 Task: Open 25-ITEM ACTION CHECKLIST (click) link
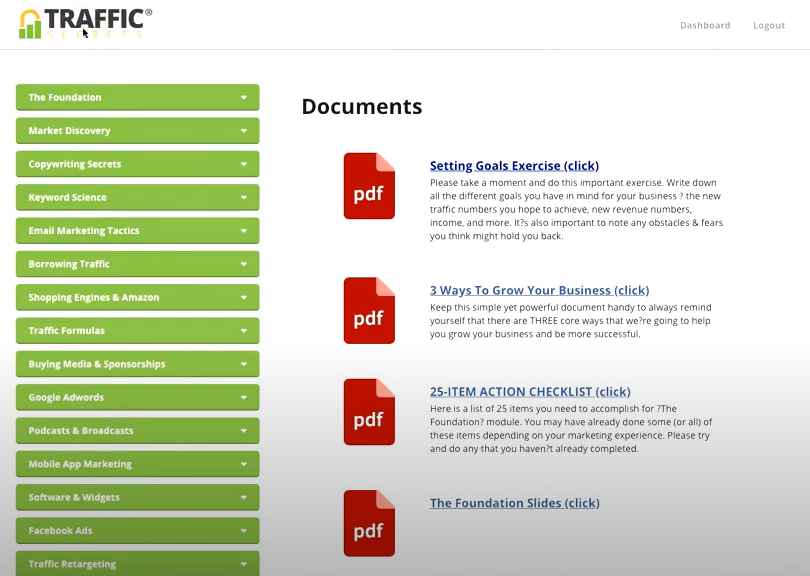click(x=530, y=392)
